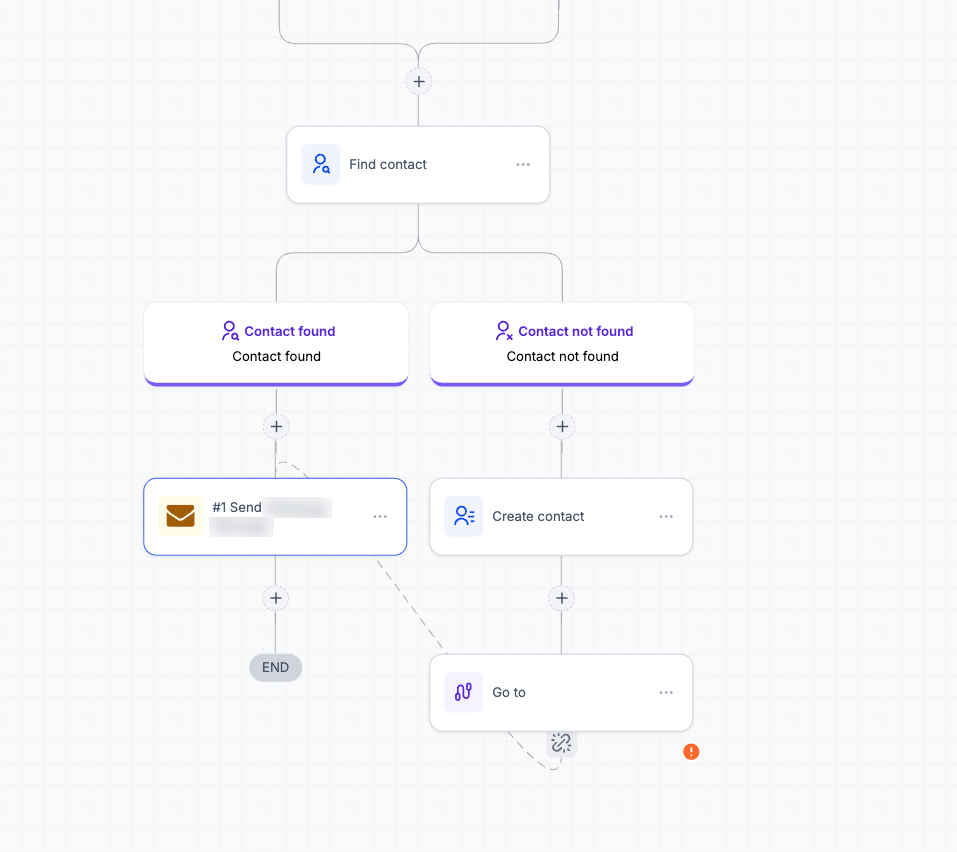
Task: Open the Create contact options menu
Action: (x=666, y=516)
